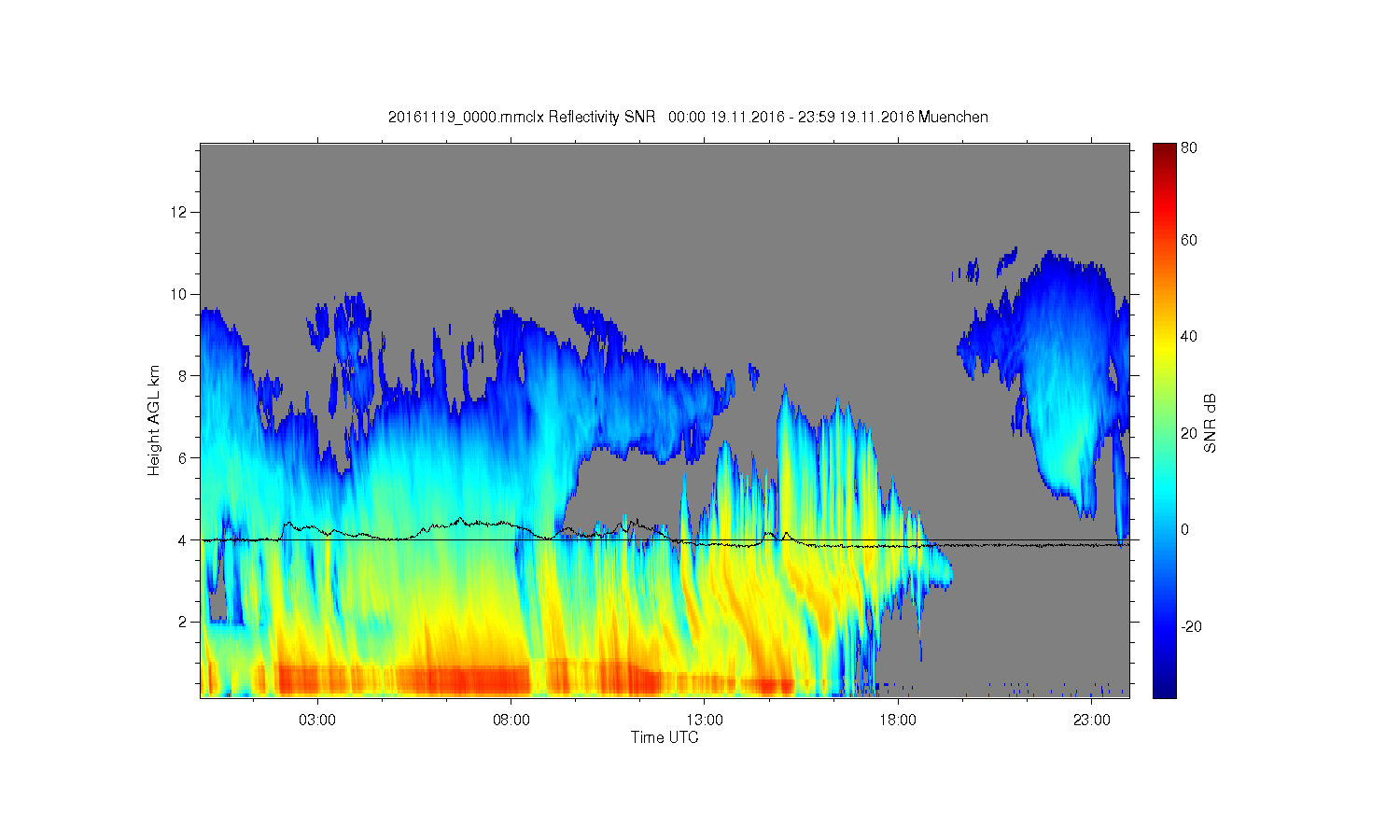Click the 03:00 time tick label

(317, 721)
